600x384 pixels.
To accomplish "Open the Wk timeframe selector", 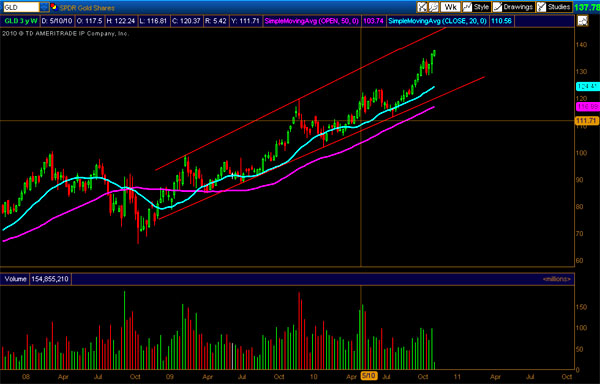I will click(x=450, y=7).
